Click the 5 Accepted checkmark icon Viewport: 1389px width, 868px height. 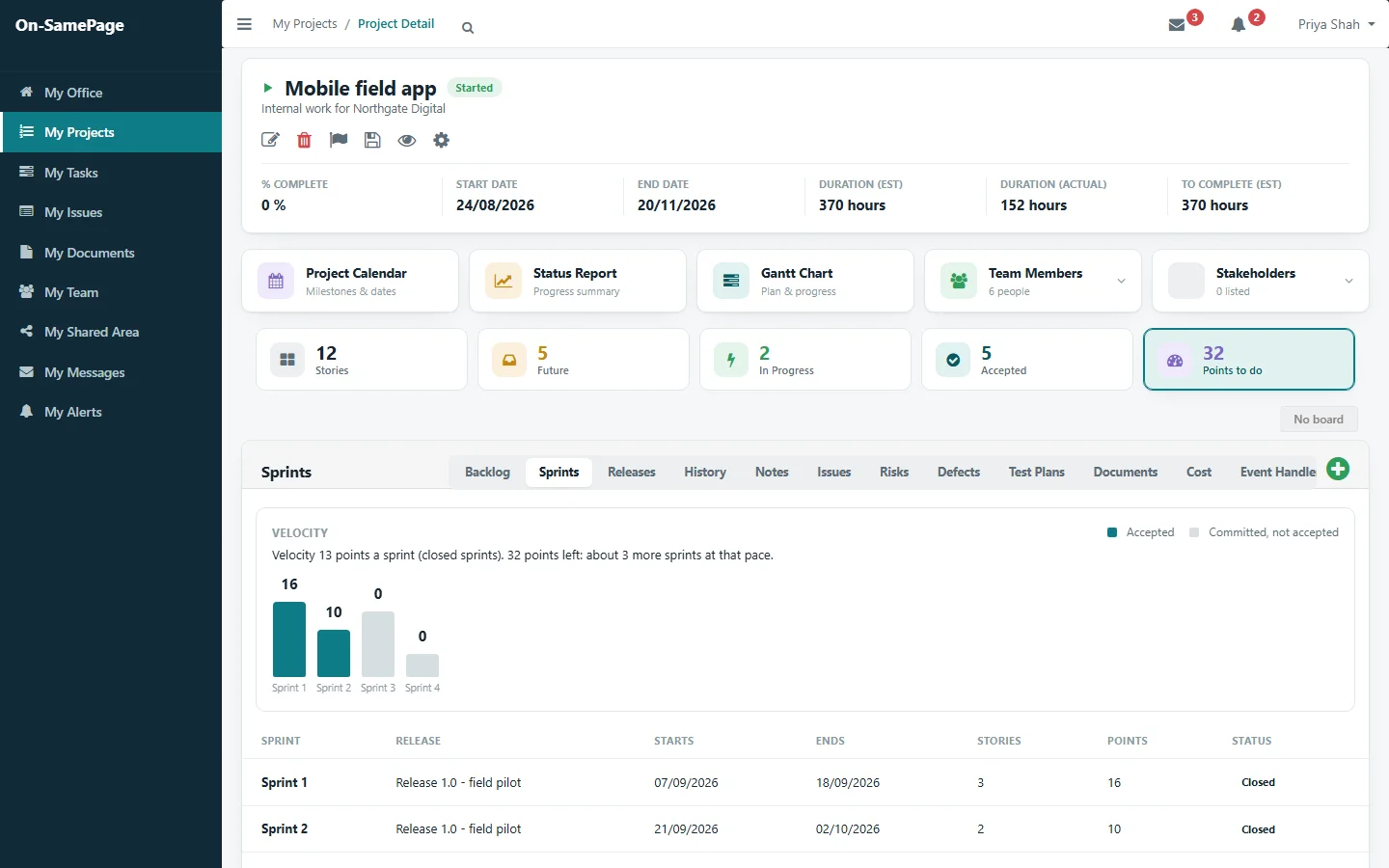coord(953,360)
